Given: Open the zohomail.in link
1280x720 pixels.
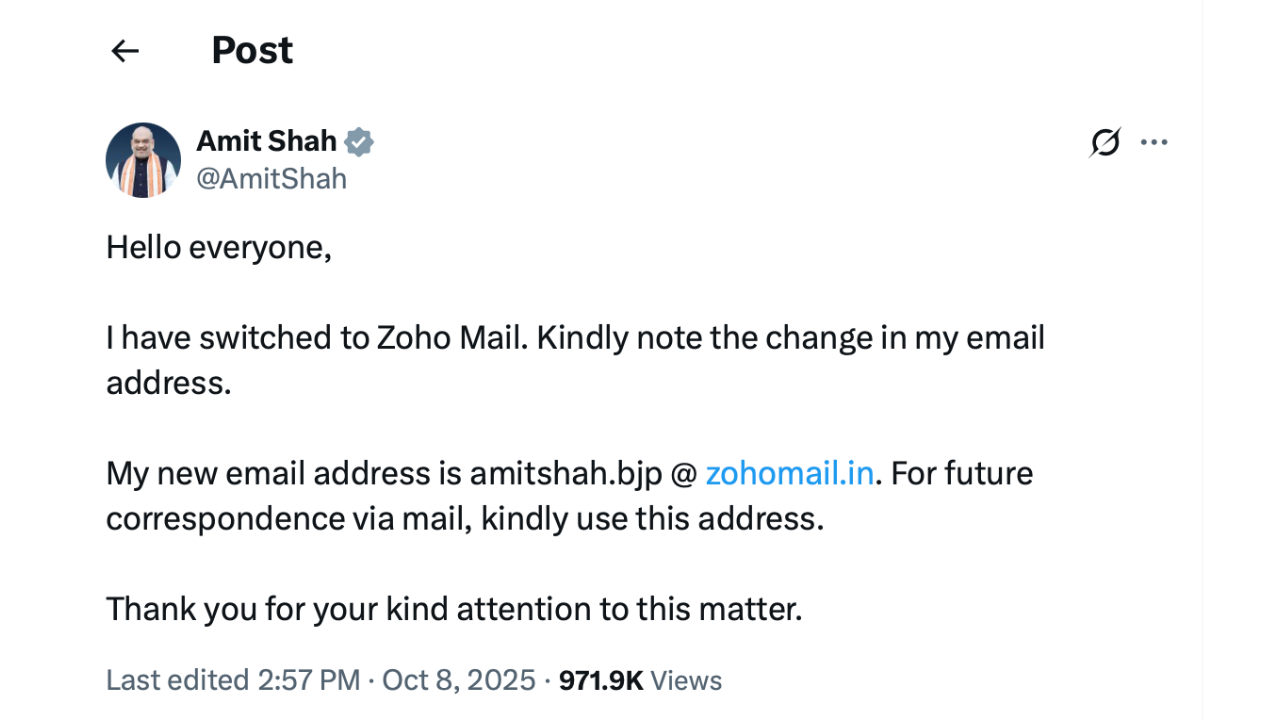Looking at the screenshot, I should [x=790, y=473].
